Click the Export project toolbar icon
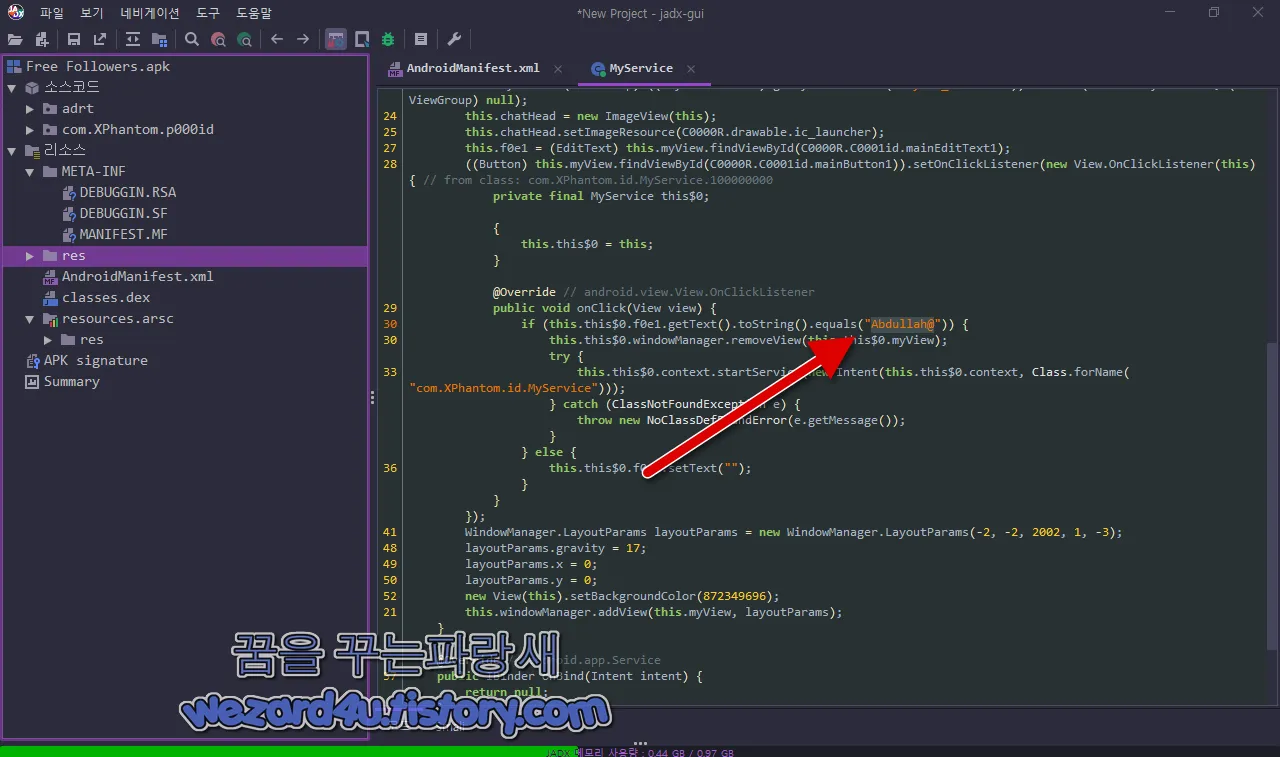Image resolution: width=1280 pixels, height=757 pixels. [100, 39]
